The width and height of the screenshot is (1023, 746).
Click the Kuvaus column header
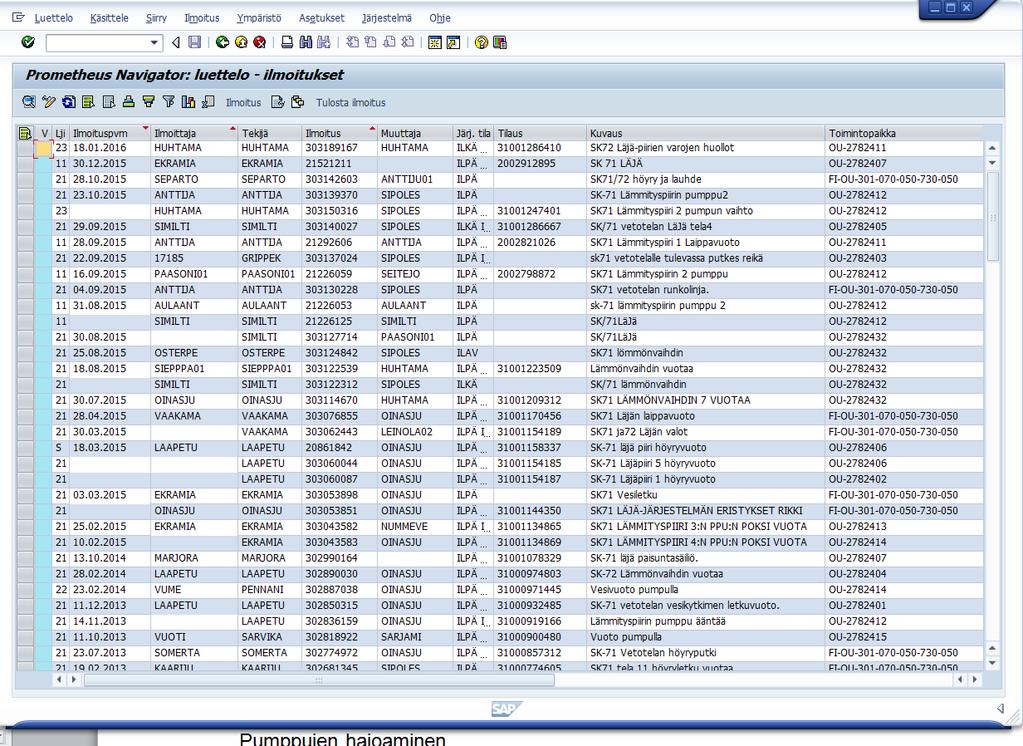[x=705, y=133]
